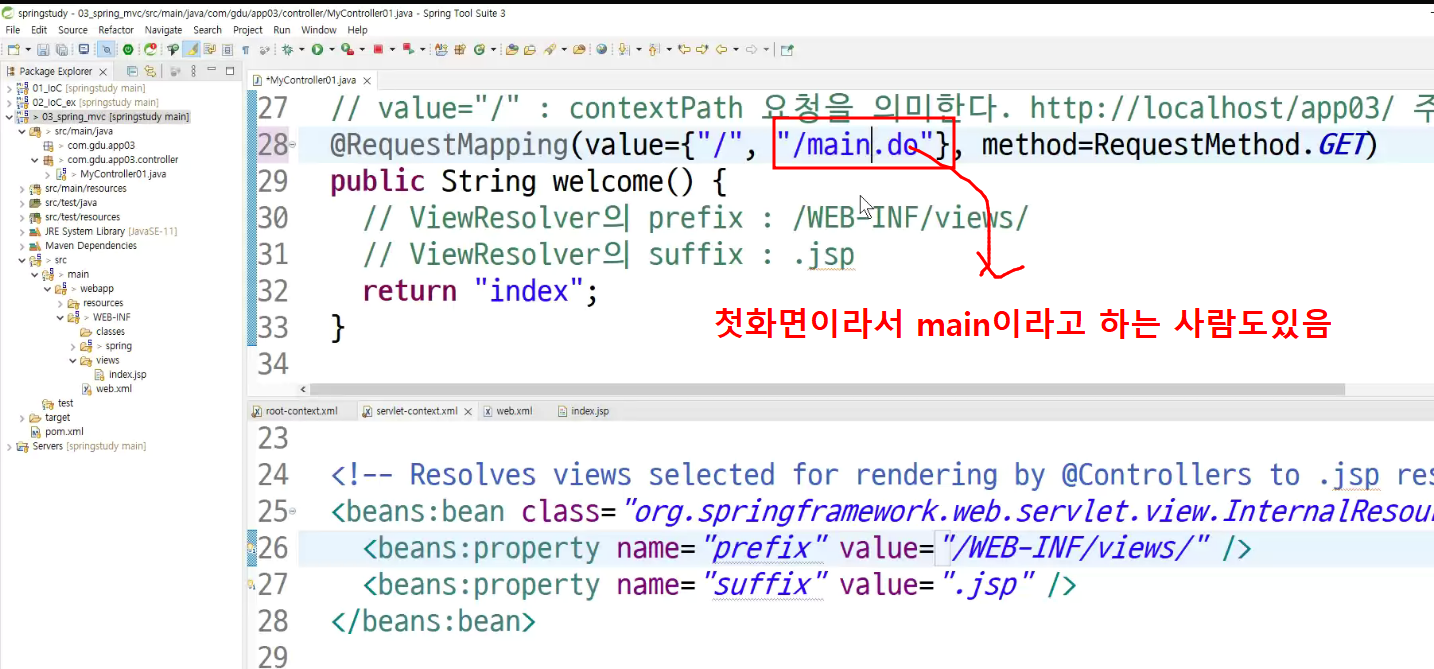Toggle Mark Occurrences highlighter icon
Screen dimensions: 1434x669
click(x=191, y=49)
